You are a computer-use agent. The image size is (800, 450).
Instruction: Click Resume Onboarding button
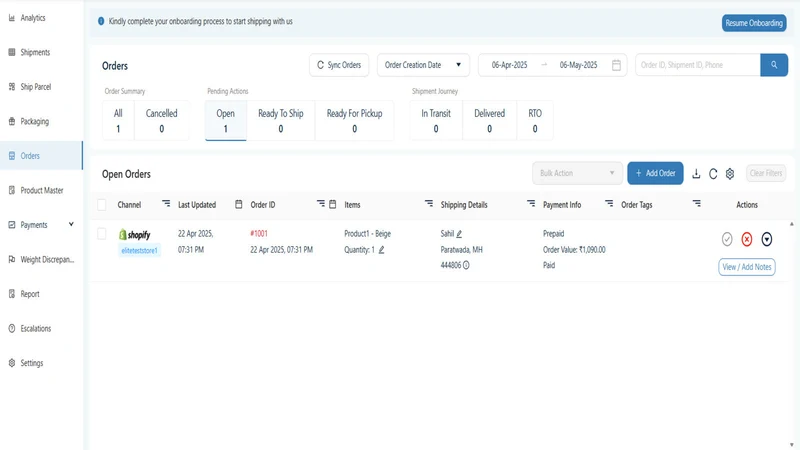[754, 23]
